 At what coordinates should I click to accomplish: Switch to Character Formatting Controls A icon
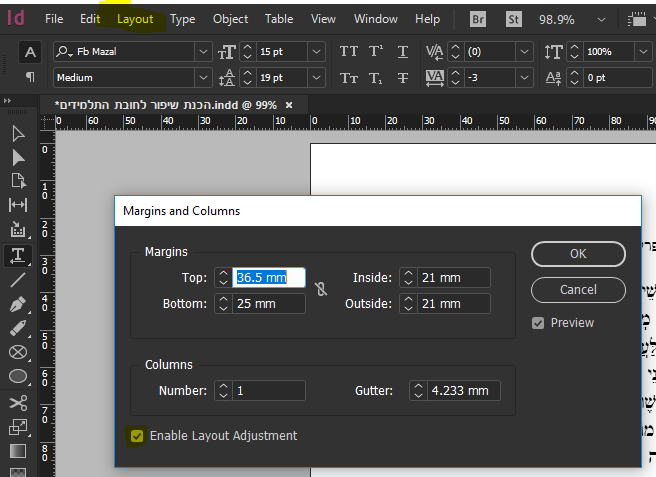(x=30, y=52)
